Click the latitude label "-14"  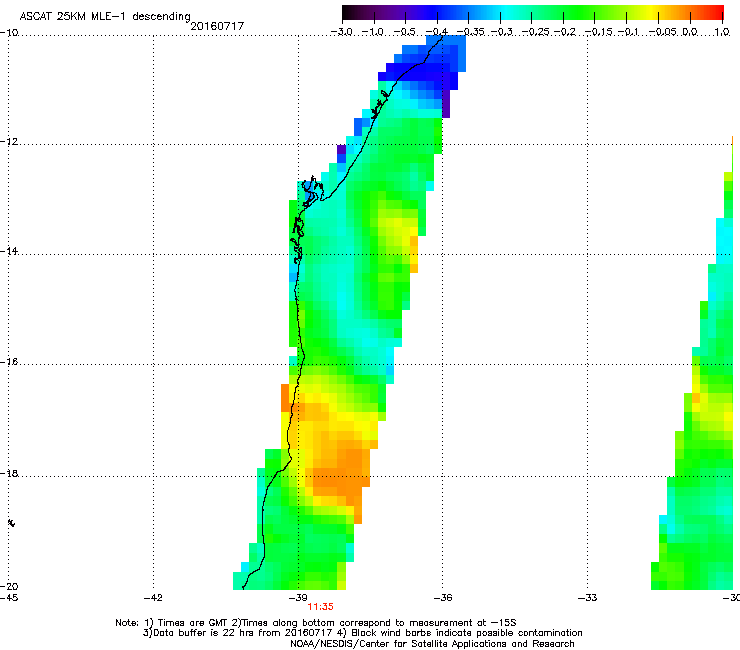coord(9,251)
